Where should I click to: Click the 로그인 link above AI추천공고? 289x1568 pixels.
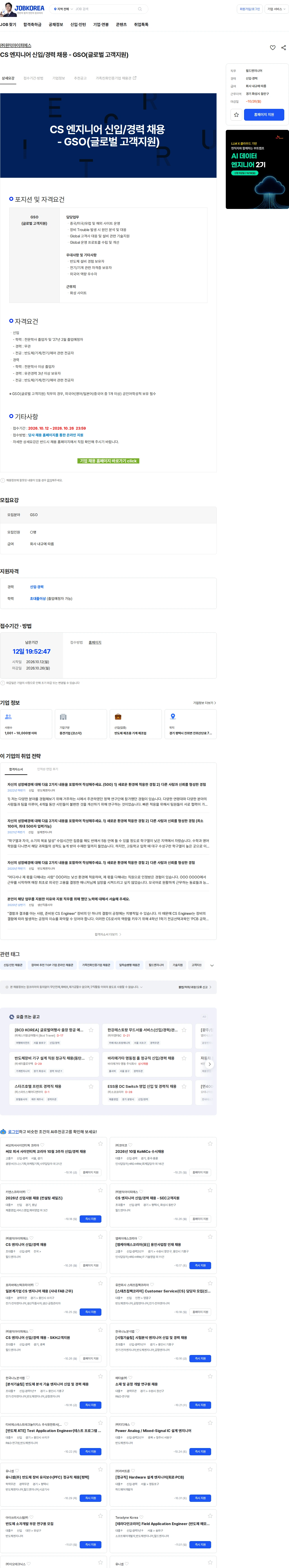(13, 1132)
